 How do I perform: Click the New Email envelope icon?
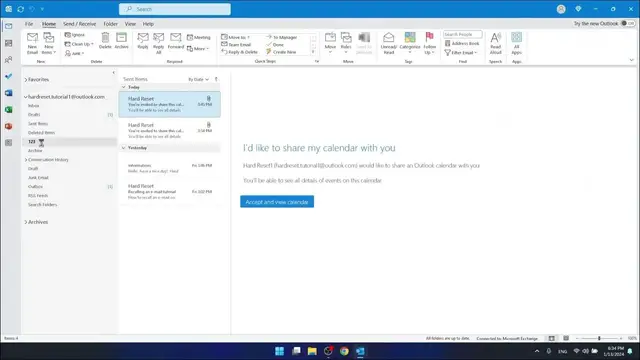click(32, 38)
